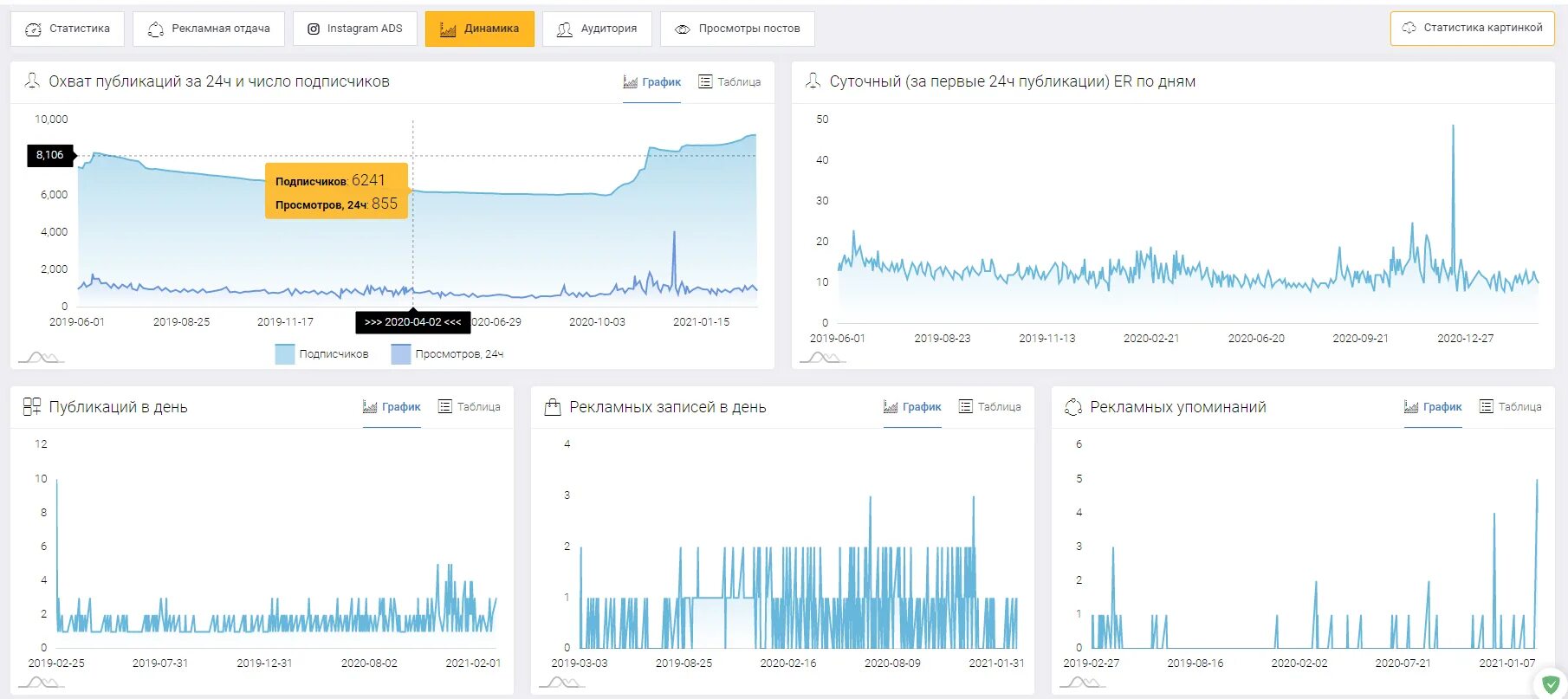Toggle Просмотров, 24ч legend swatch
Image resolution: width=1568 pixels, height=699 pixels.
[401, 353]
